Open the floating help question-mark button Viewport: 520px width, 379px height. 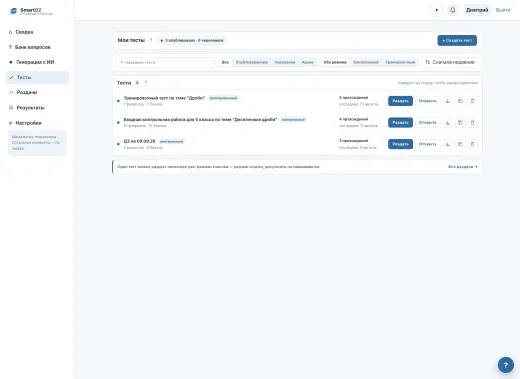[505, 365]
